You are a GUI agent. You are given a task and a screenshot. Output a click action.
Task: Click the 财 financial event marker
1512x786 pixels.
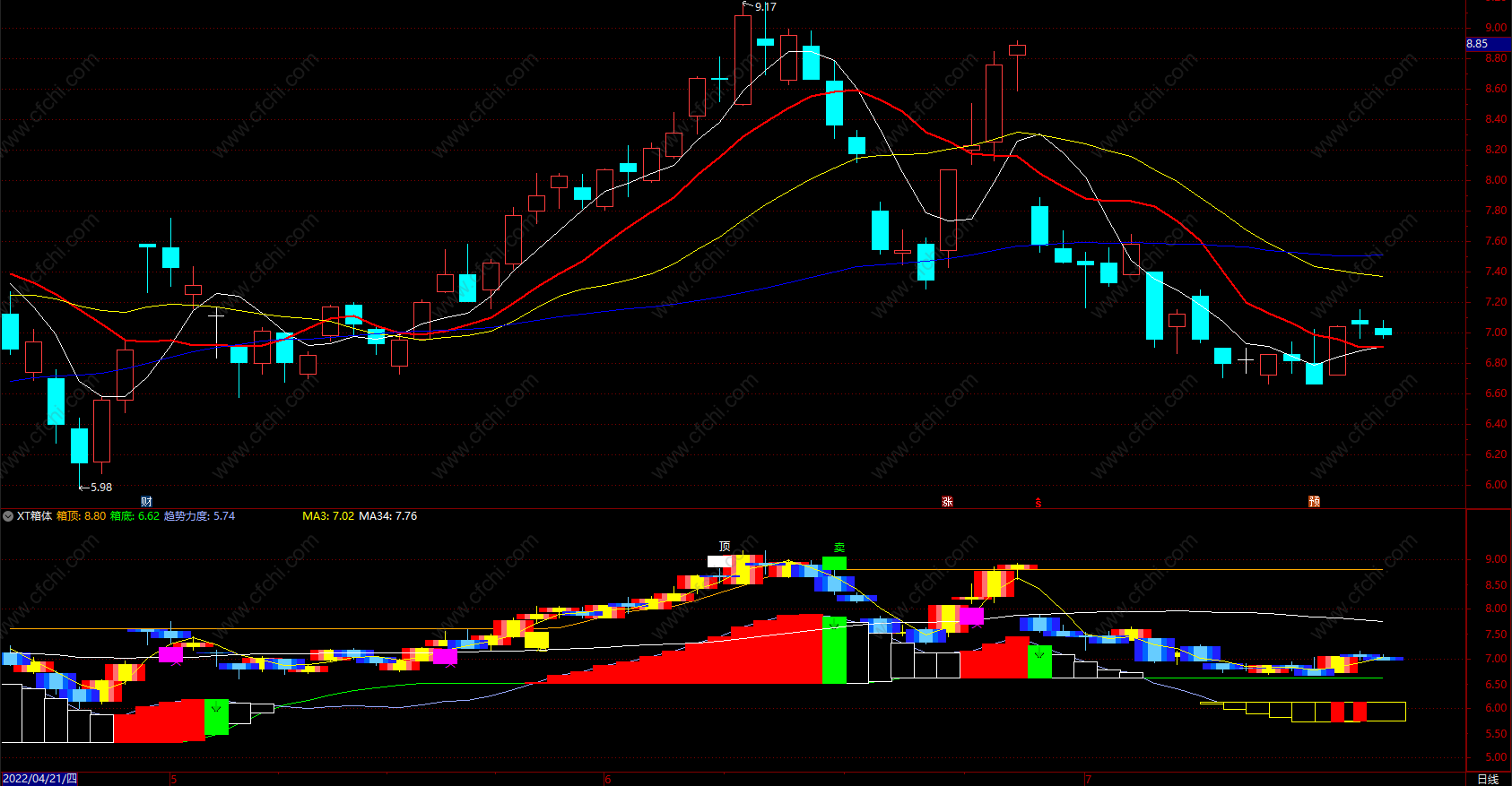point(147,502)
